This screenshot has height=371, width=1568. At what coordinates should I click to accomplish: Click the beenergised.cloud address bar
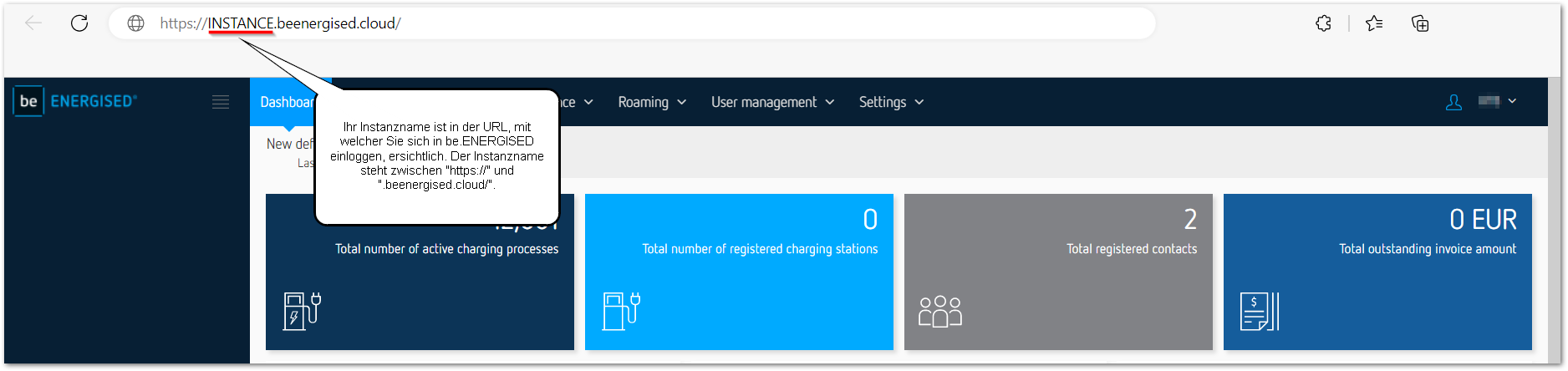pyautogui.click(x=632, y=23)
